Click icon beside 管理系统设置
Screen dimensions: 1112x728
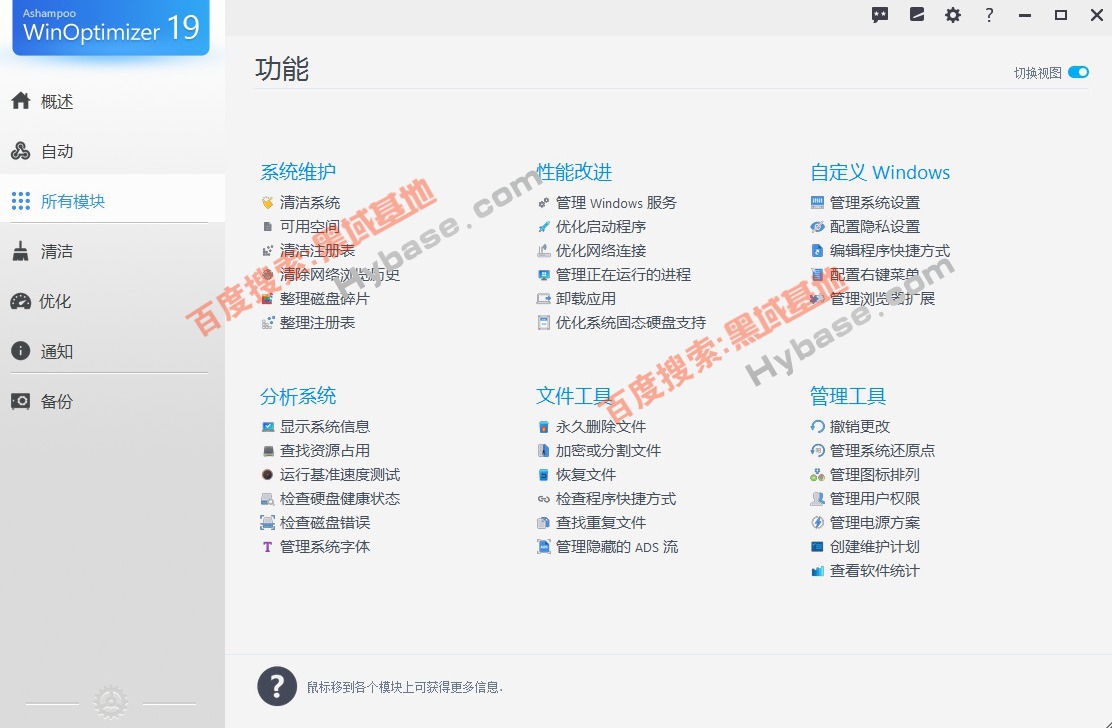[817, 203]
